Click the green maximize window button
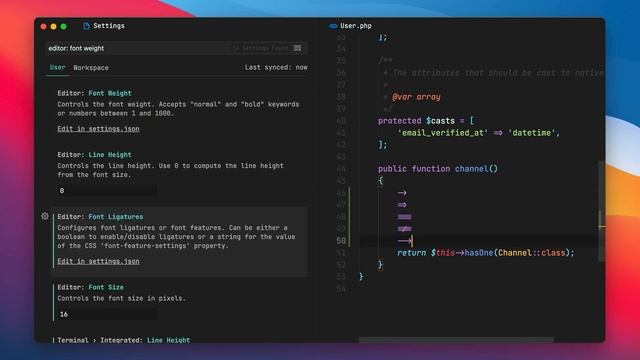640x360 pixels. click(x=64, y=27)
